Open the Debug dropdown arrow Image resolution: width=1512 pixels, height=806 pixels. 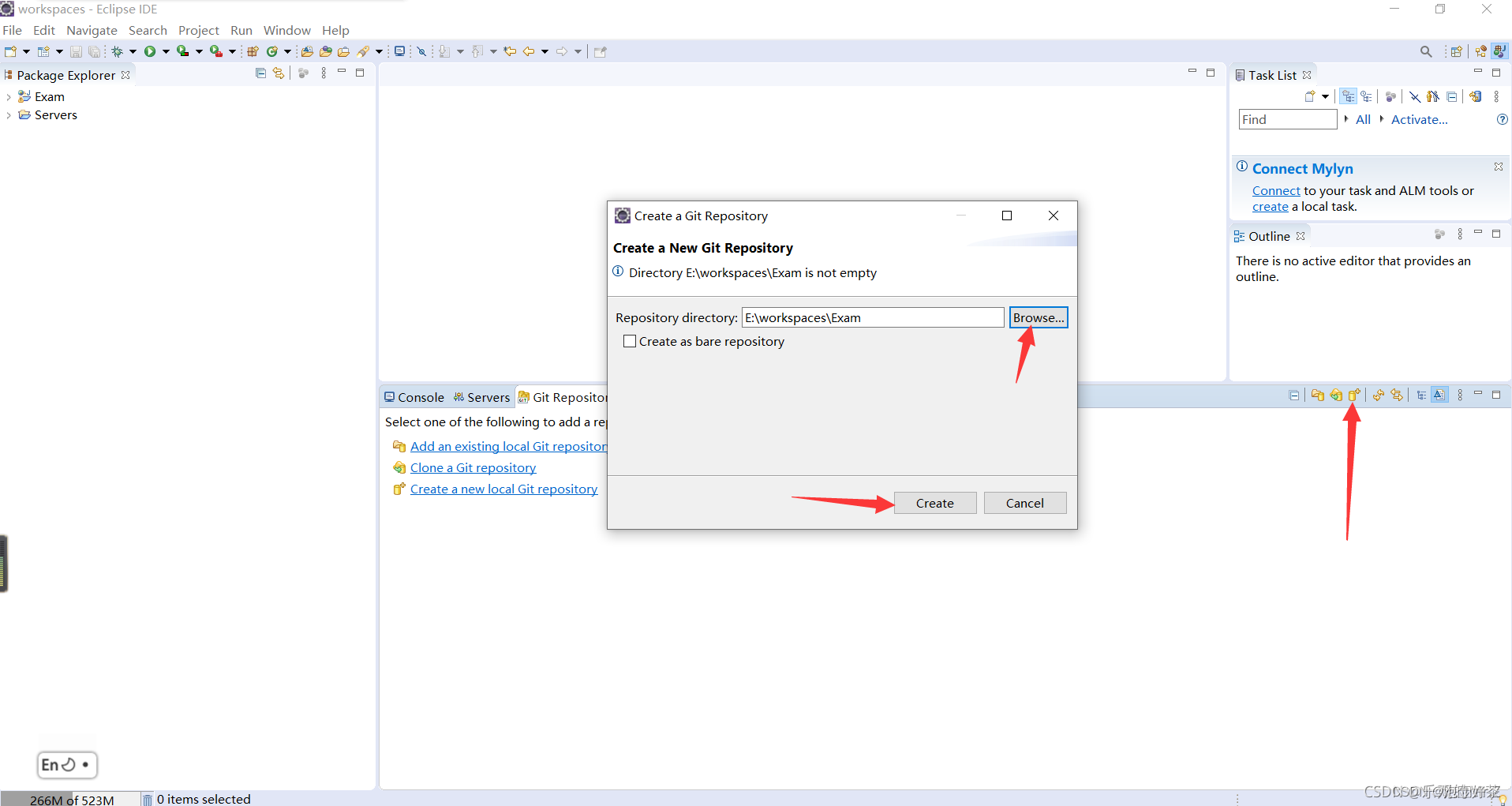click(x=133, y=51)
